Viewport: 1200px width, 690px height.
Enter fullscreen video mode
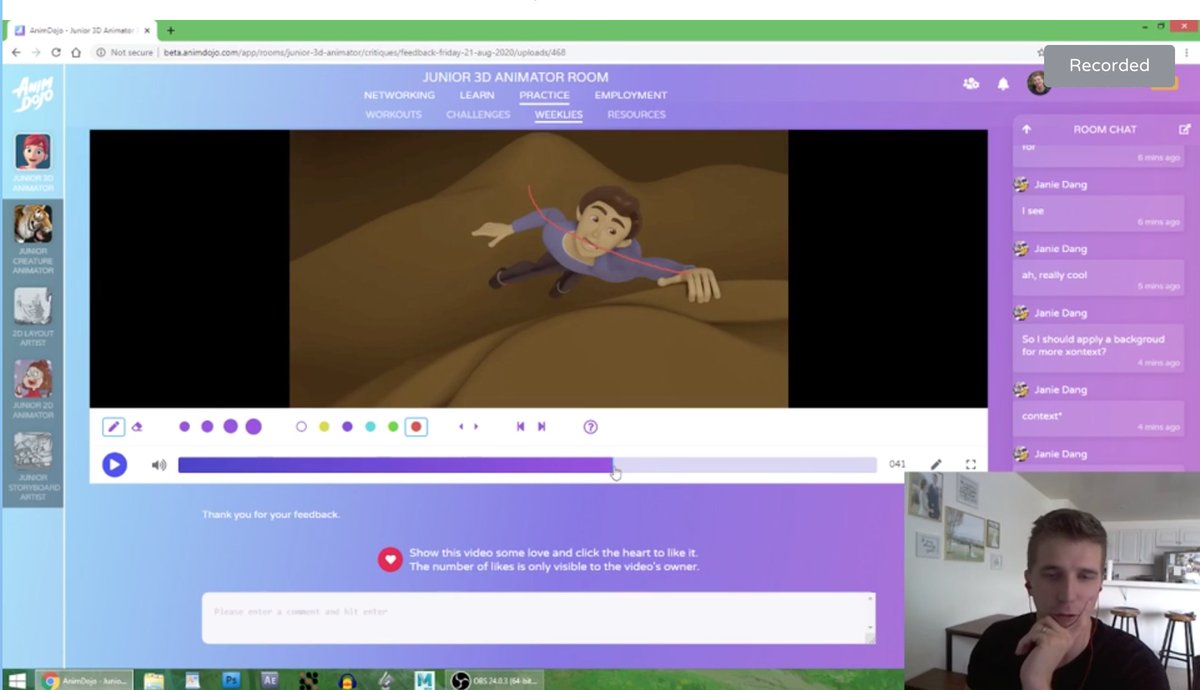click(x=970, y=464)
